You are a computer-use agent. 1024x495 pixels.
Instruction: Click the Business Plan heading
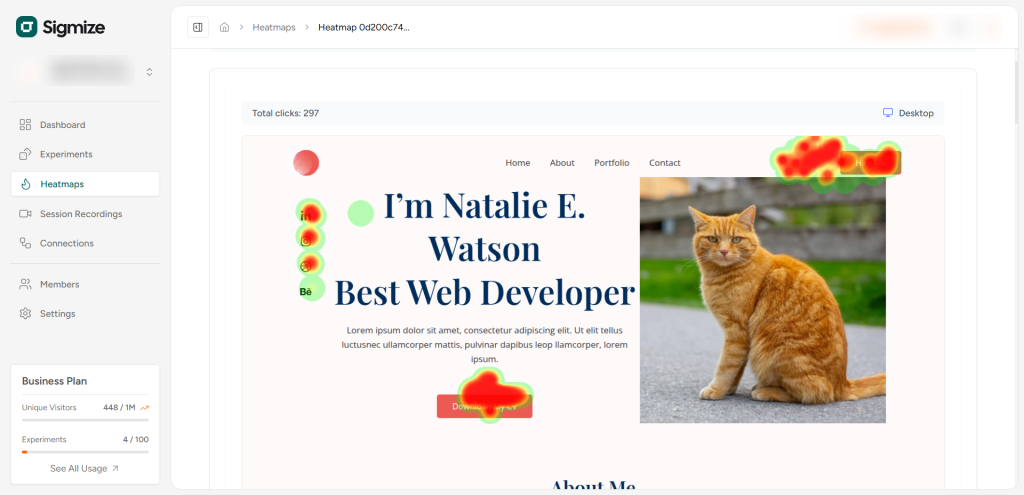point(54,381)
